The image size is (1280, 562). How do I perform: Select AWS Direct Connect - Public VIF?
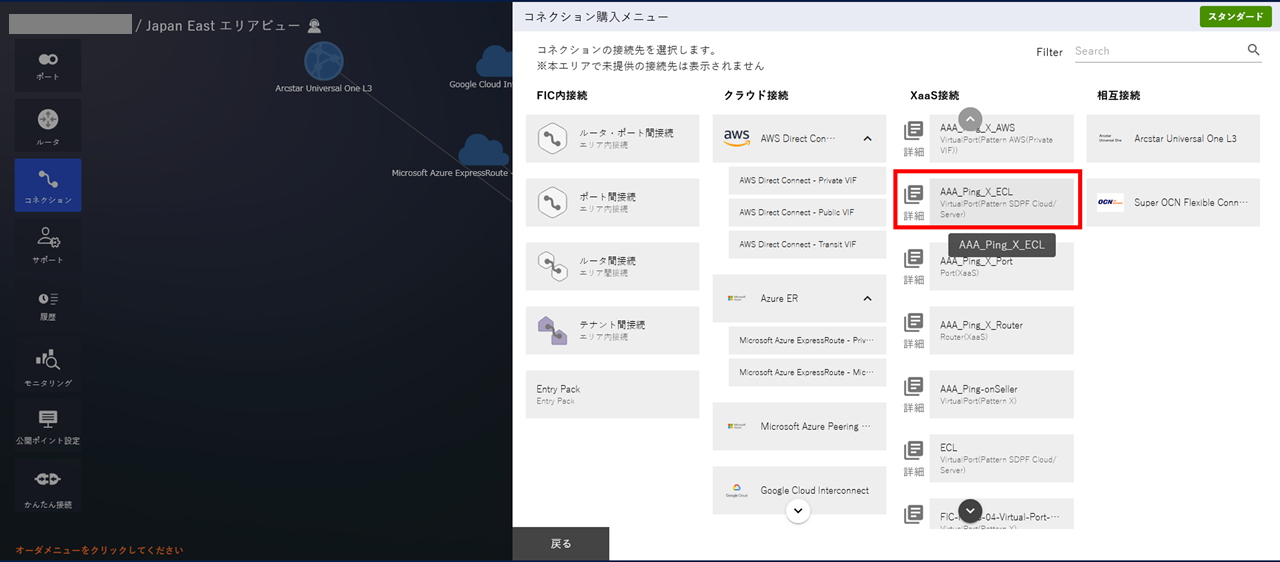(x=807, y=213)
